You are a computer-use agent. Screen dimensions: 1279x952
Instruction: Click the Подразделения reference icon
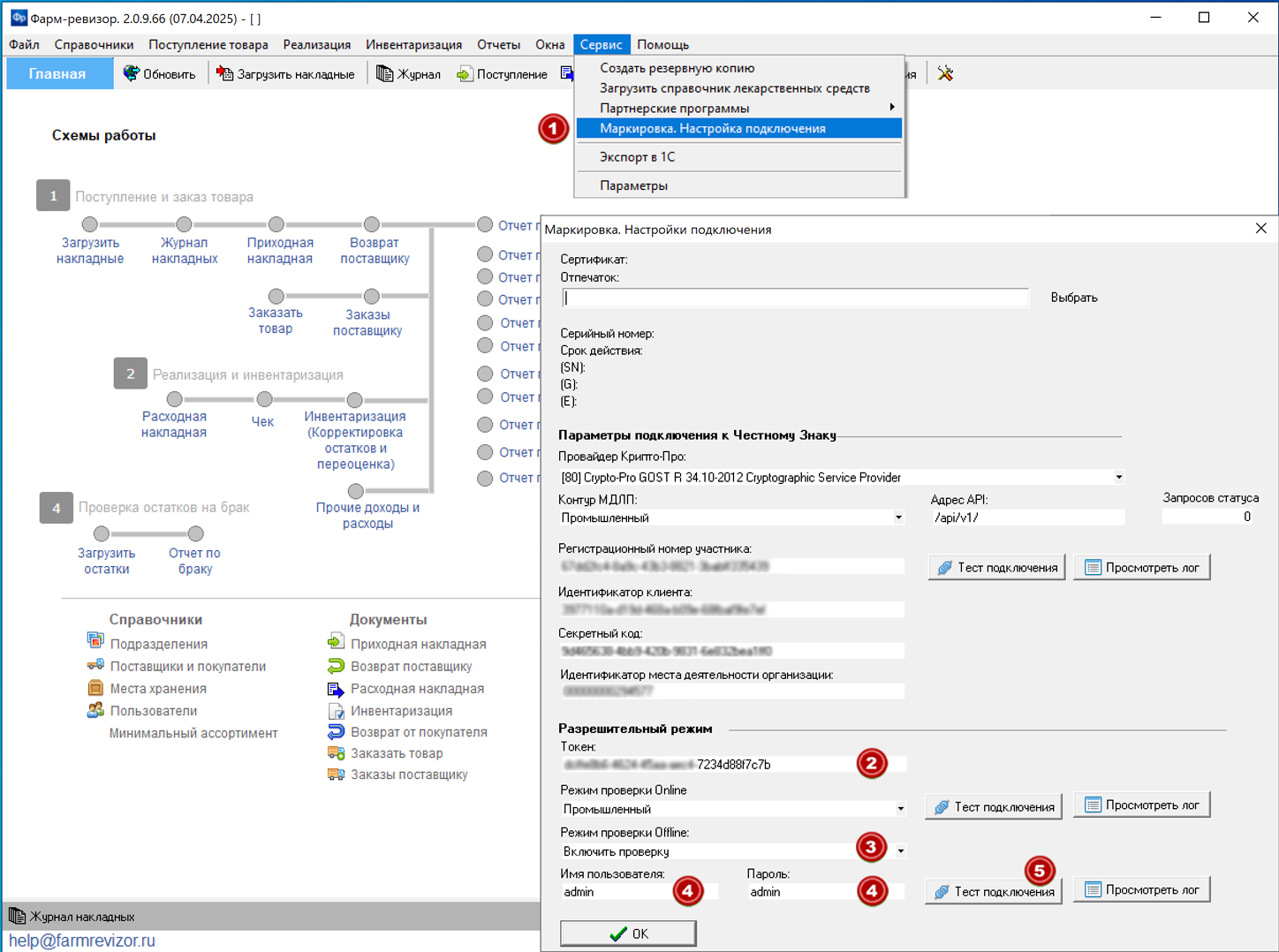point(95,639)
